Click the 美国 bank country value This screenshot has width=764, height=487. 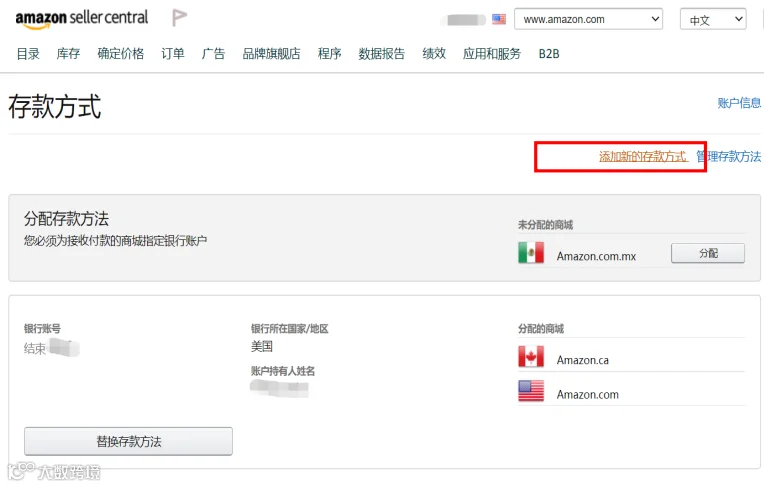coord(262,347)
